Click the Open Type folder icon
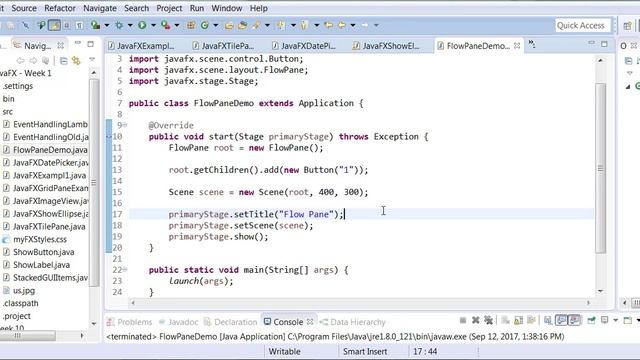 [229, 25]
